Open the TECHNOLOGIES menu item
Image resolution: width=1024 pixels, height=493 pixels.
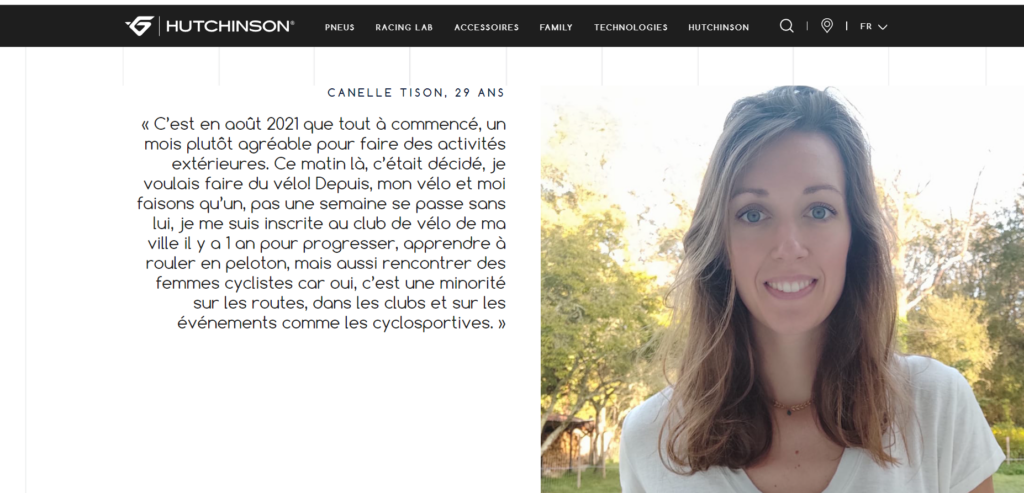tap(631, 27)
